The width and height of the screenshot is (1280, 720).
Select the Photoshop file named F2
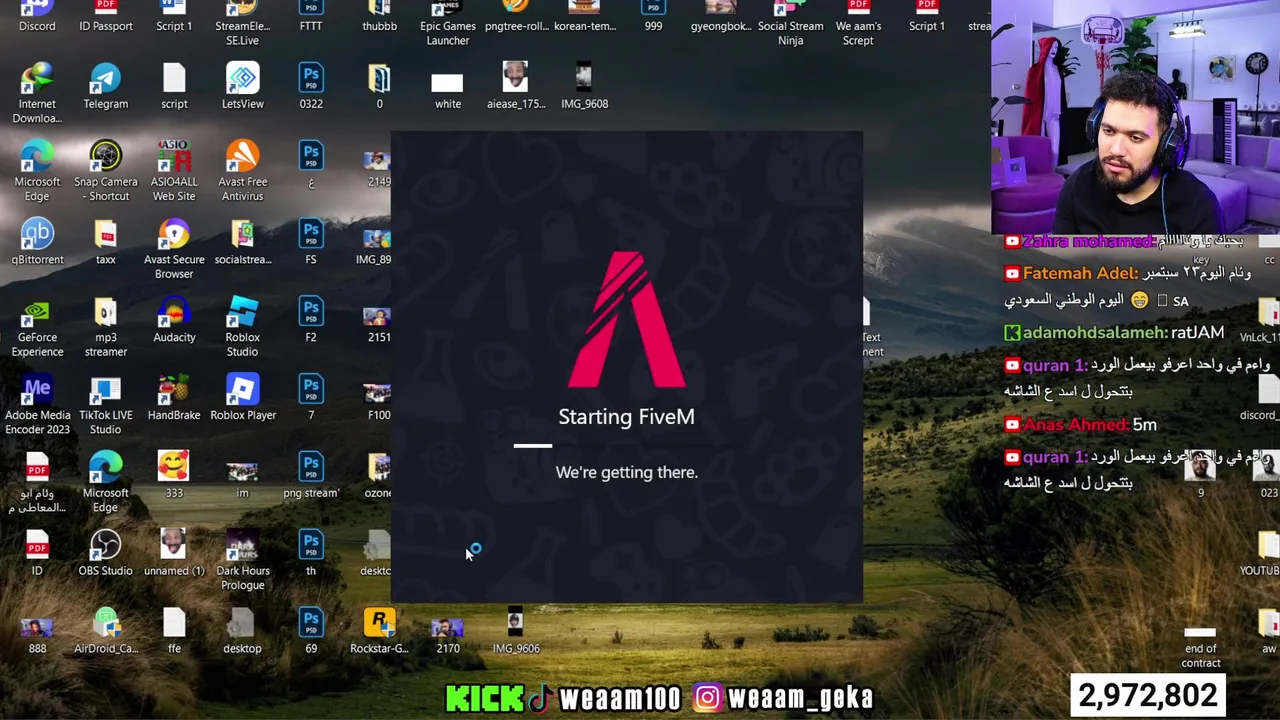311,320
